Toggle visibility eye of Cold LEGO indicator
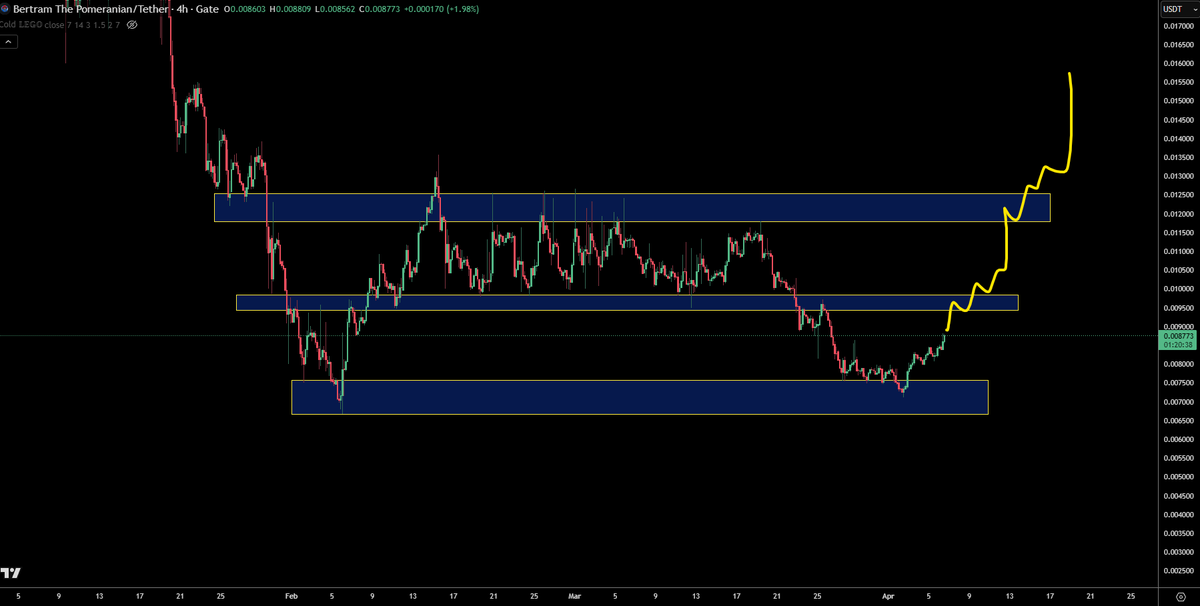This screenshot has width=1200, height=606. point(131,24)
